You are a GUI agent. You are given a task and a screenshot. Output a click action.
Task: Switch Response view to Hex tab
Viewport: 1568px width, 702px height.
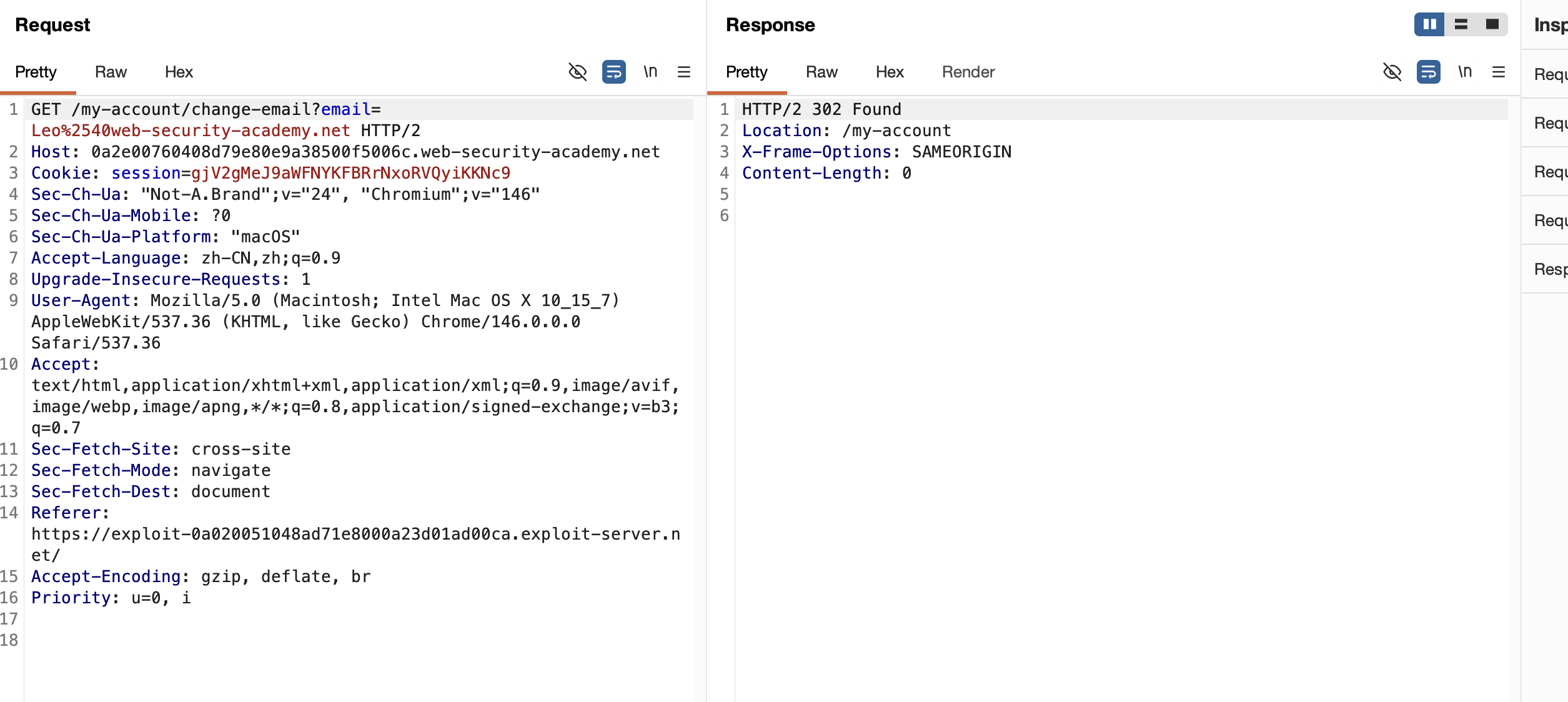890,72
